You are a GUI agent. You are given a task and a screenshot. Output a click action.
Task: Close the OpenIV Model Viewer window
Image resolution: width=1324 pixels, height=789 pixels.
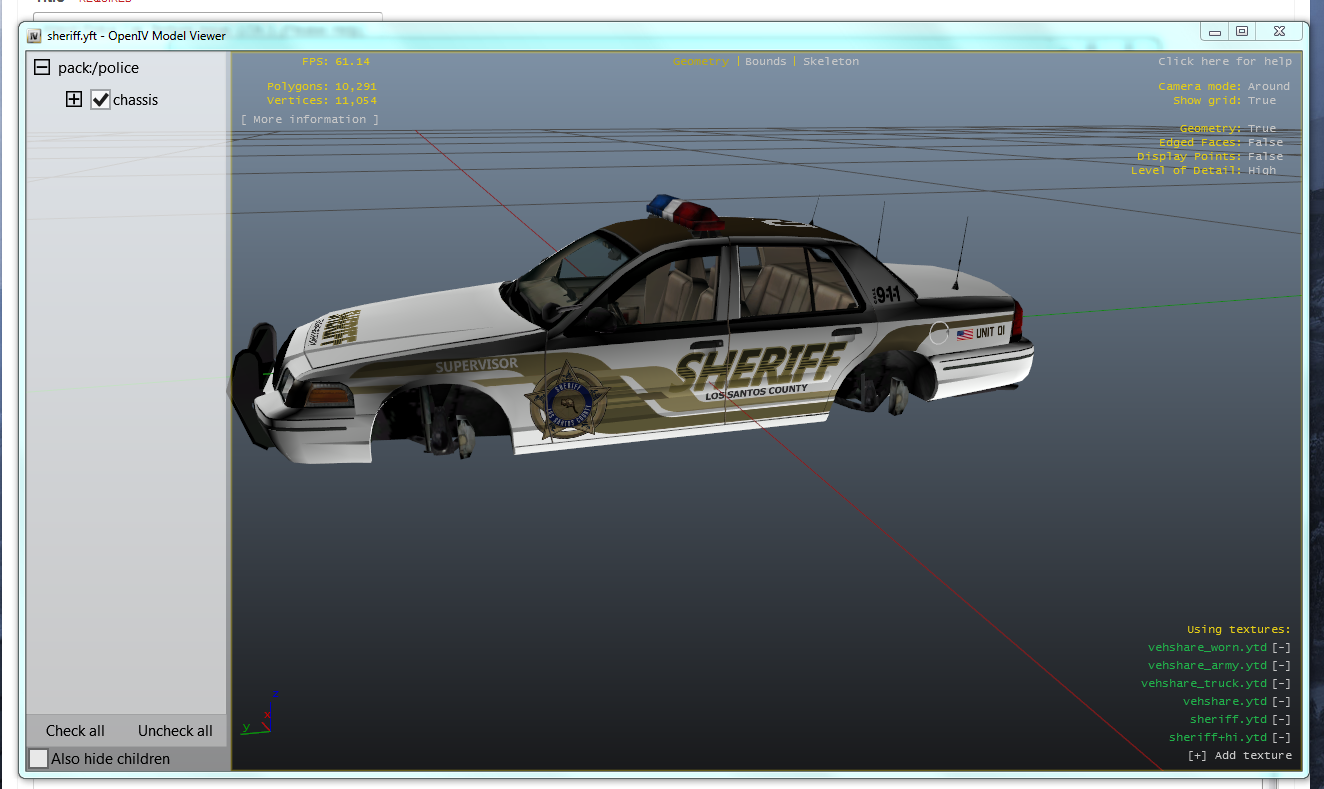[1280, 32]
